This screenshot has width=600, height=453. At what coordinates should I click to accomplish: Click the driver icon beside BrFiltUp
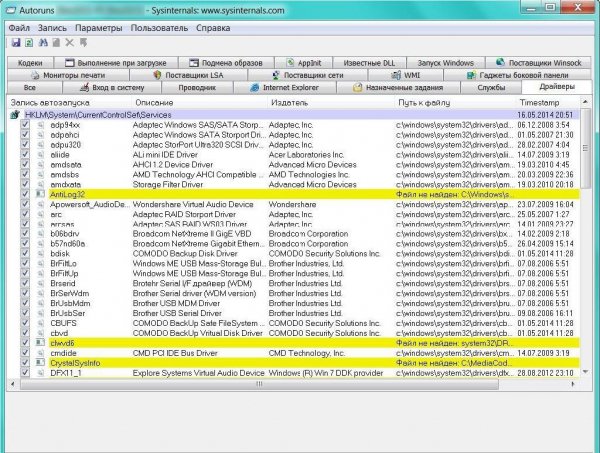41,274
